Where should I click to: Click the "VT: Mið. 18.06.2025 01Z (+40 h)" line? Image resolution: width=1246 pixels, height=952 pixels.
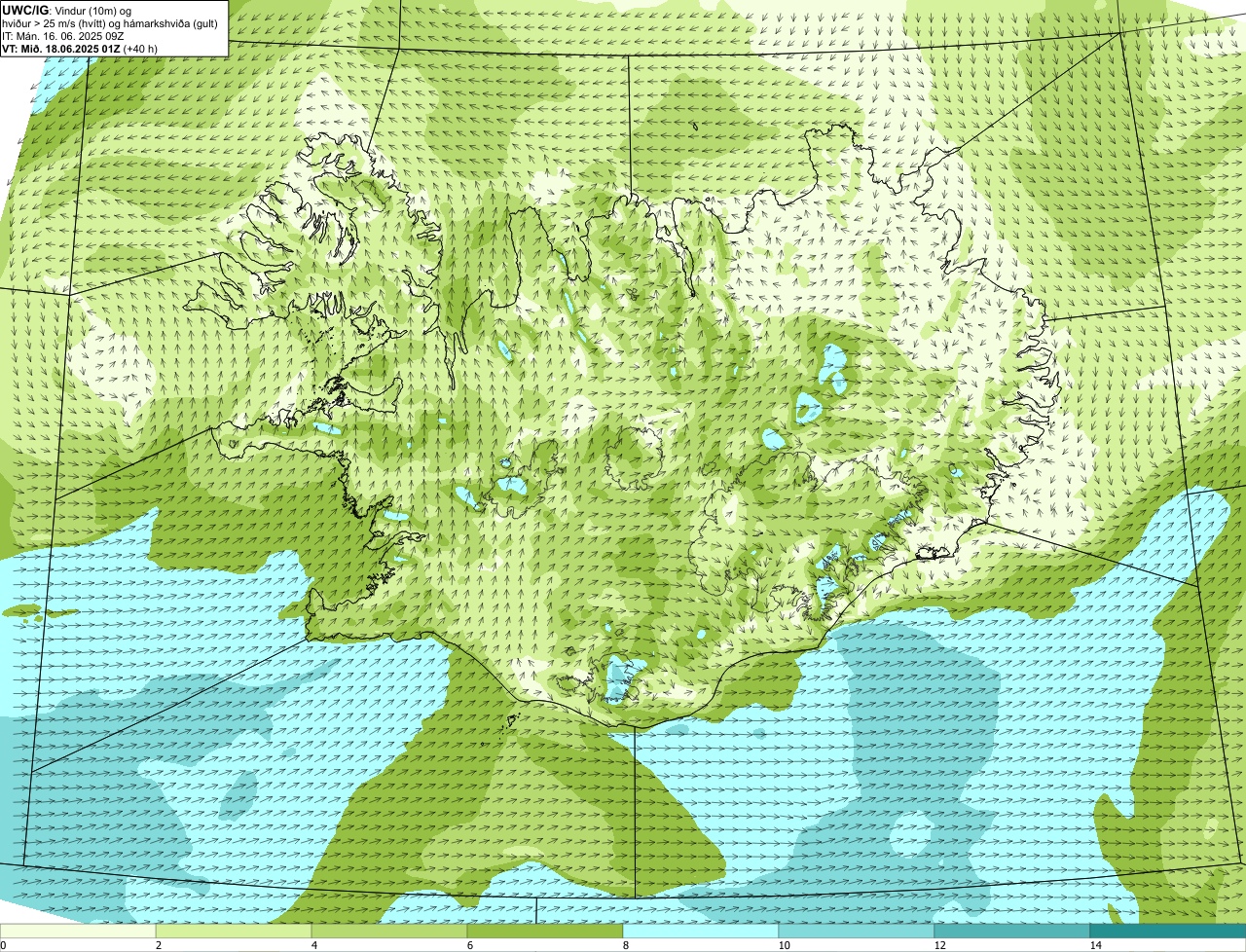tap(80, 49)
